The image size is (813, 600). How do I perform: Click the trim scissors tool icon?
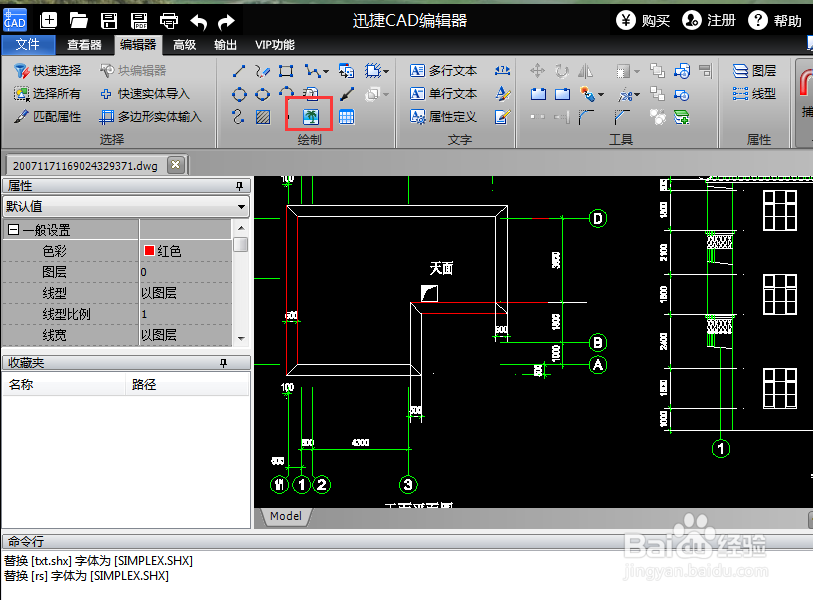[624, 94]
